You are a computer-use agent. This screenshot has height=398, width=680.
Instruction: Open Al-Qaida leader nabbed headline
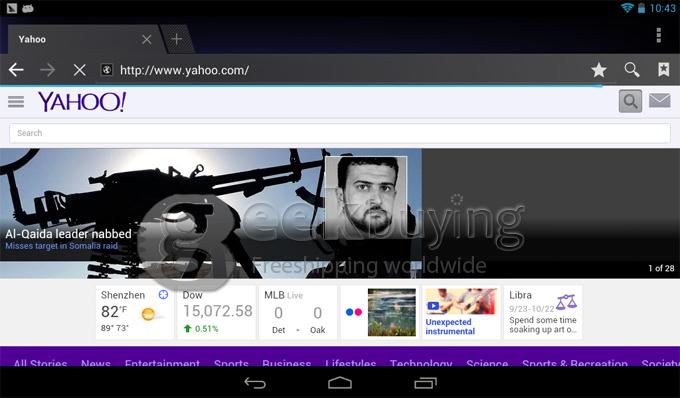coord(68,234)
